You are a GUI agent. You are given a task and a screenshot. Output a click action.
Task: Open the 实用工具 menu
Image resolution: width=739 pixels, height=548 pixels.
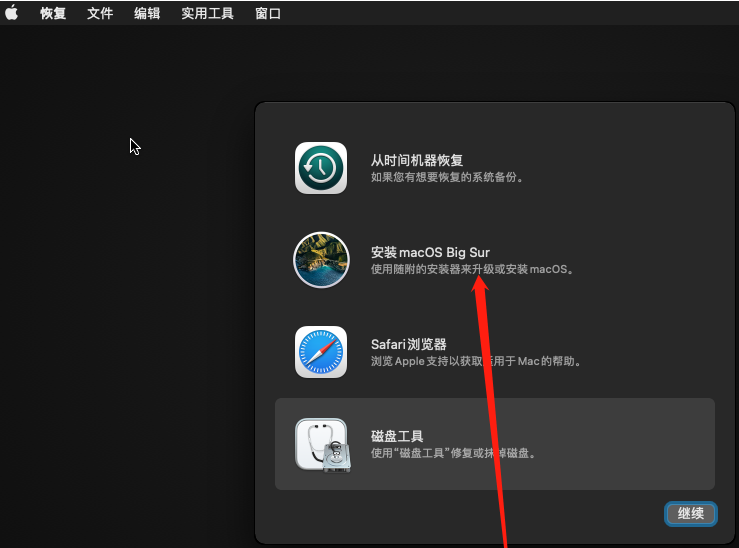(x=207, y=13)
